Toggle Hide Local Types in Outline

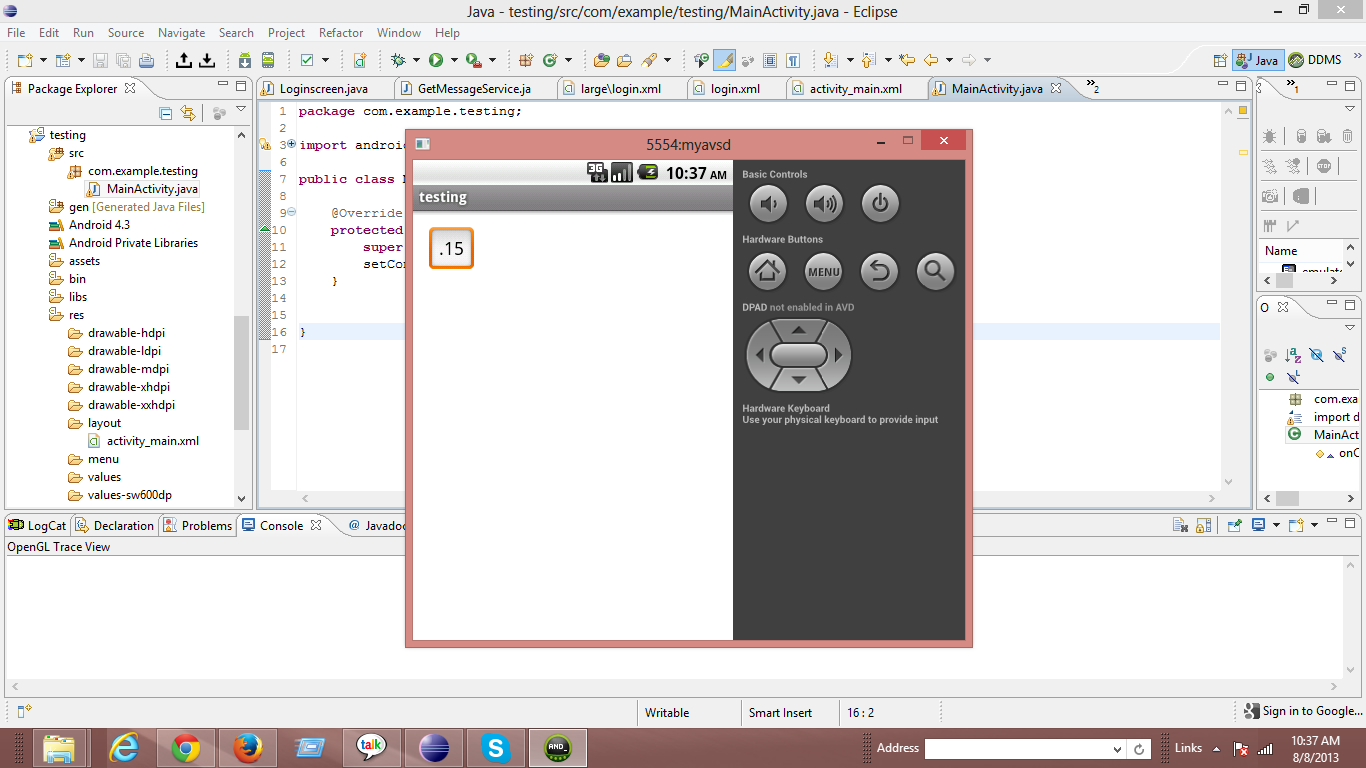[1293, 377]
